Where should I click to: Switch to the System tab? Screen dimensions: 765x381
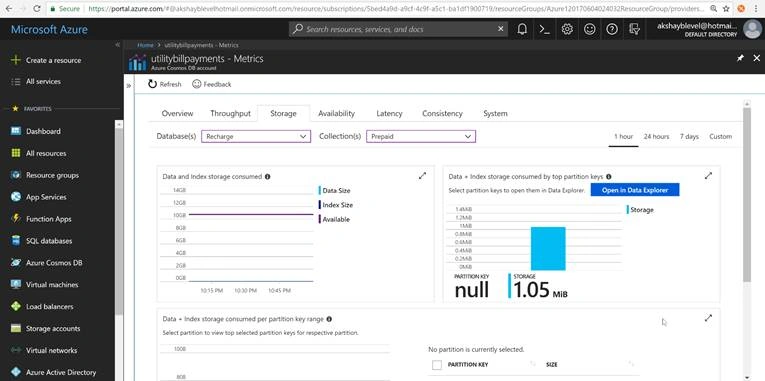point(495,113)
